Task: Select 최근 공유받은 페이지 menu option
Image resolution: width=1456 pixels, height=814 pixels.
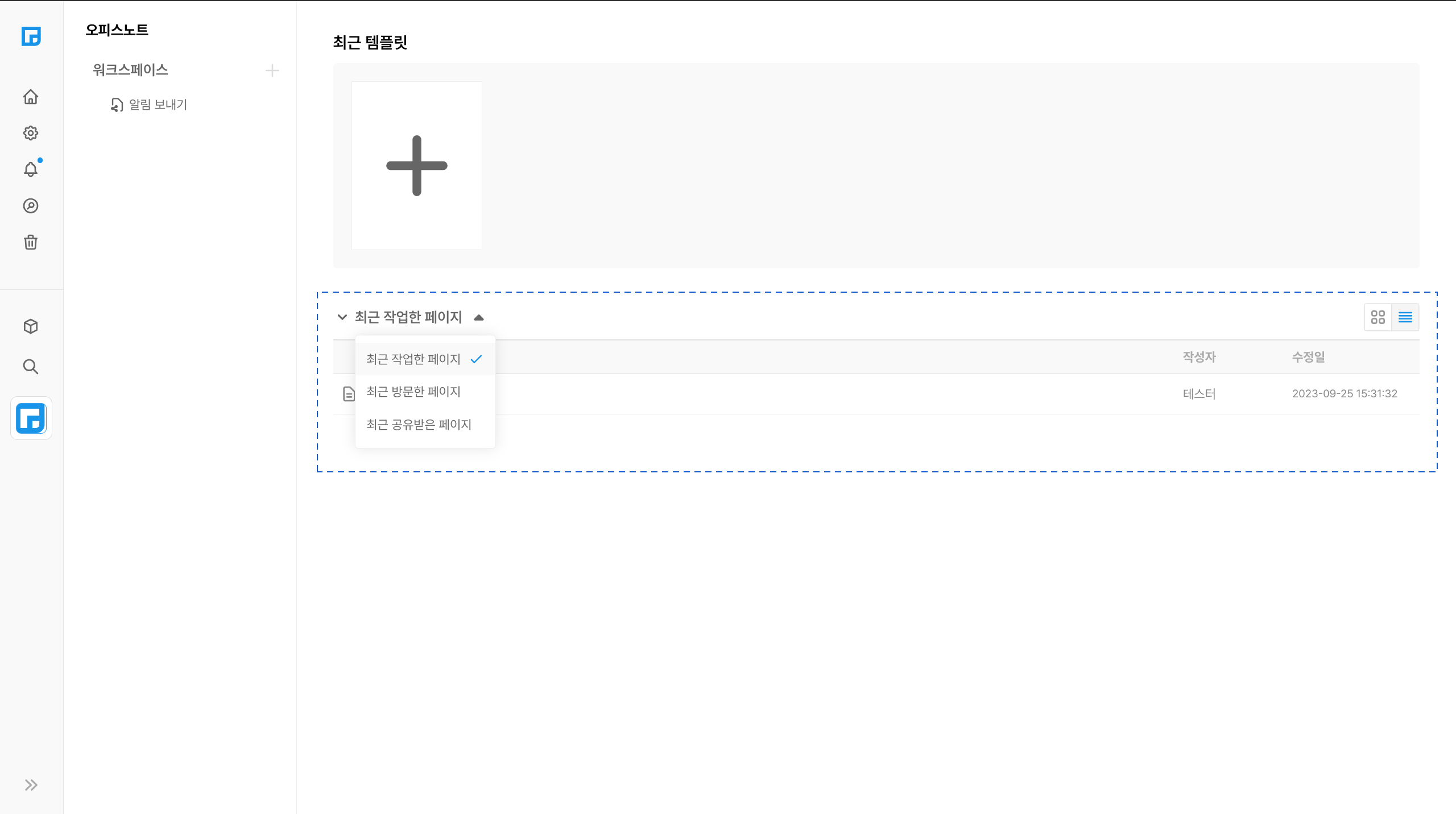Action: [x=419, y=425]
